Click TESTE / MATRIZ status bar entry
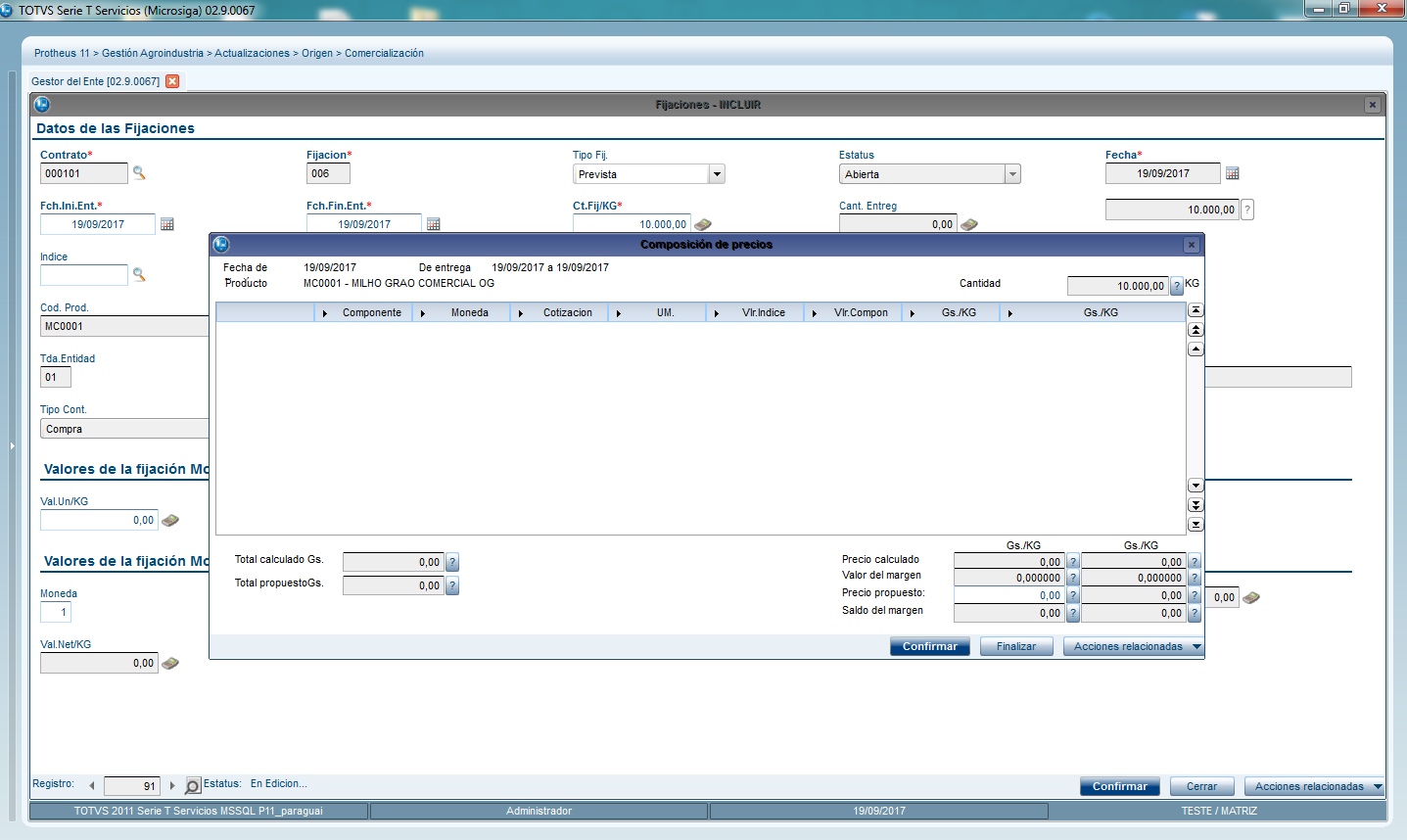The width and height of the screenshot is (1407, 840). coord(1219,811)
